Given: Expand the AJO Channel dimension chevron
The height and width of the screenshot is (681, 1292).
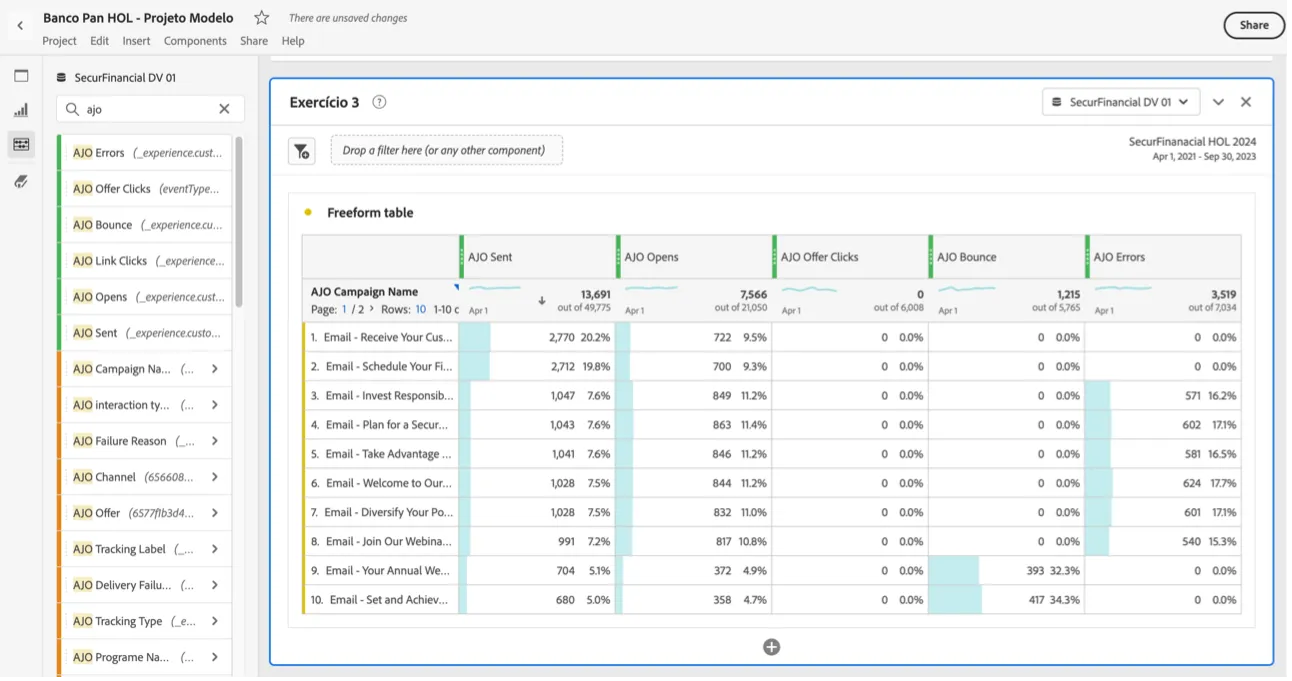Looking at the screenshot, I should coord(215,477).
